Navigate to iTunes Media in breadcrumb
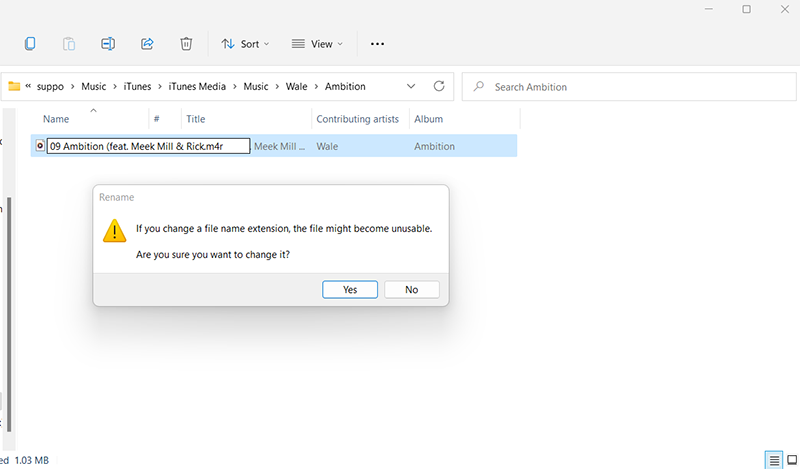 coord(196,87)
